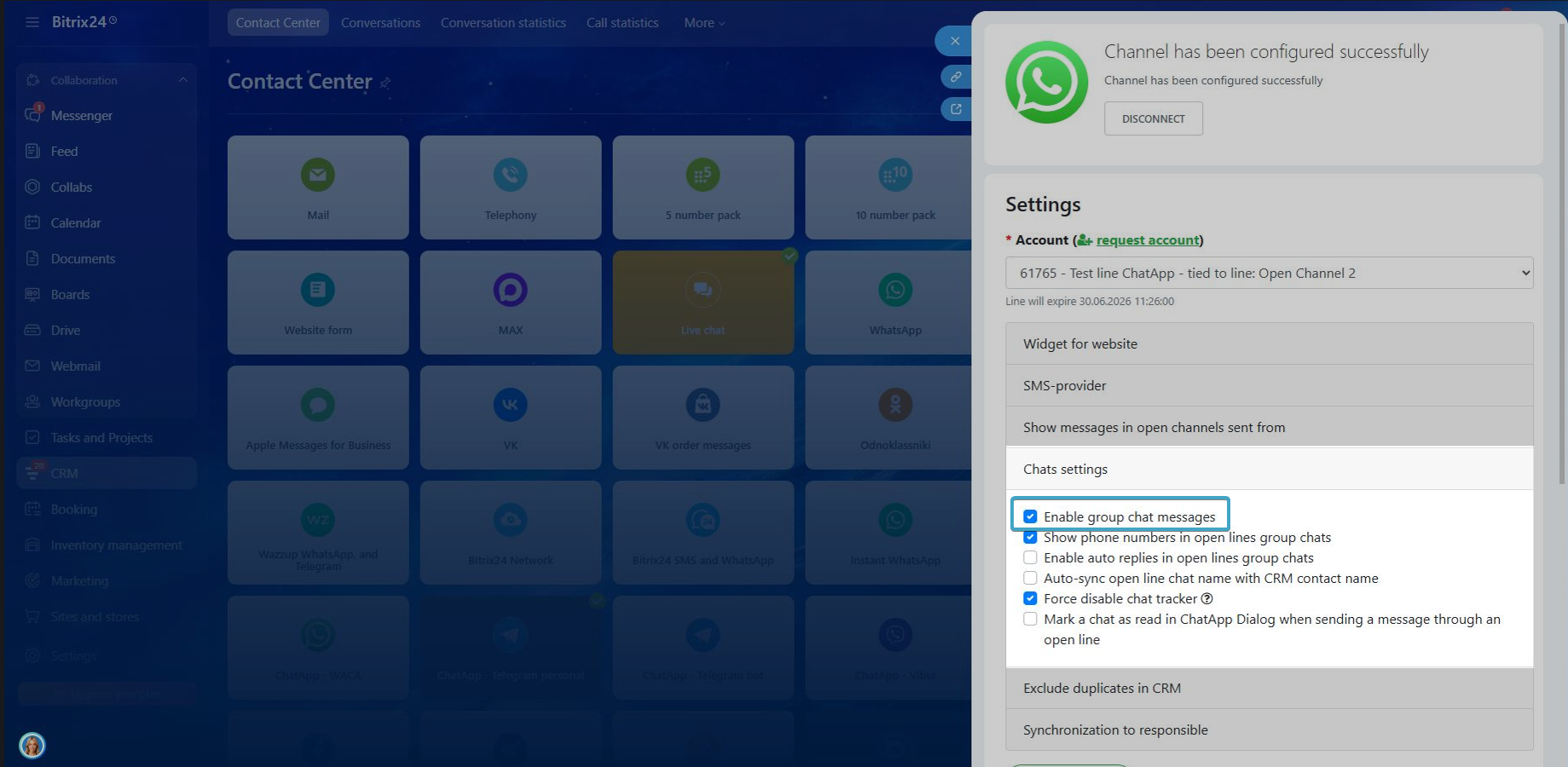Screen dimensions: 1568x767
Task: Follow the request account link
Action: pos(1147,240)
